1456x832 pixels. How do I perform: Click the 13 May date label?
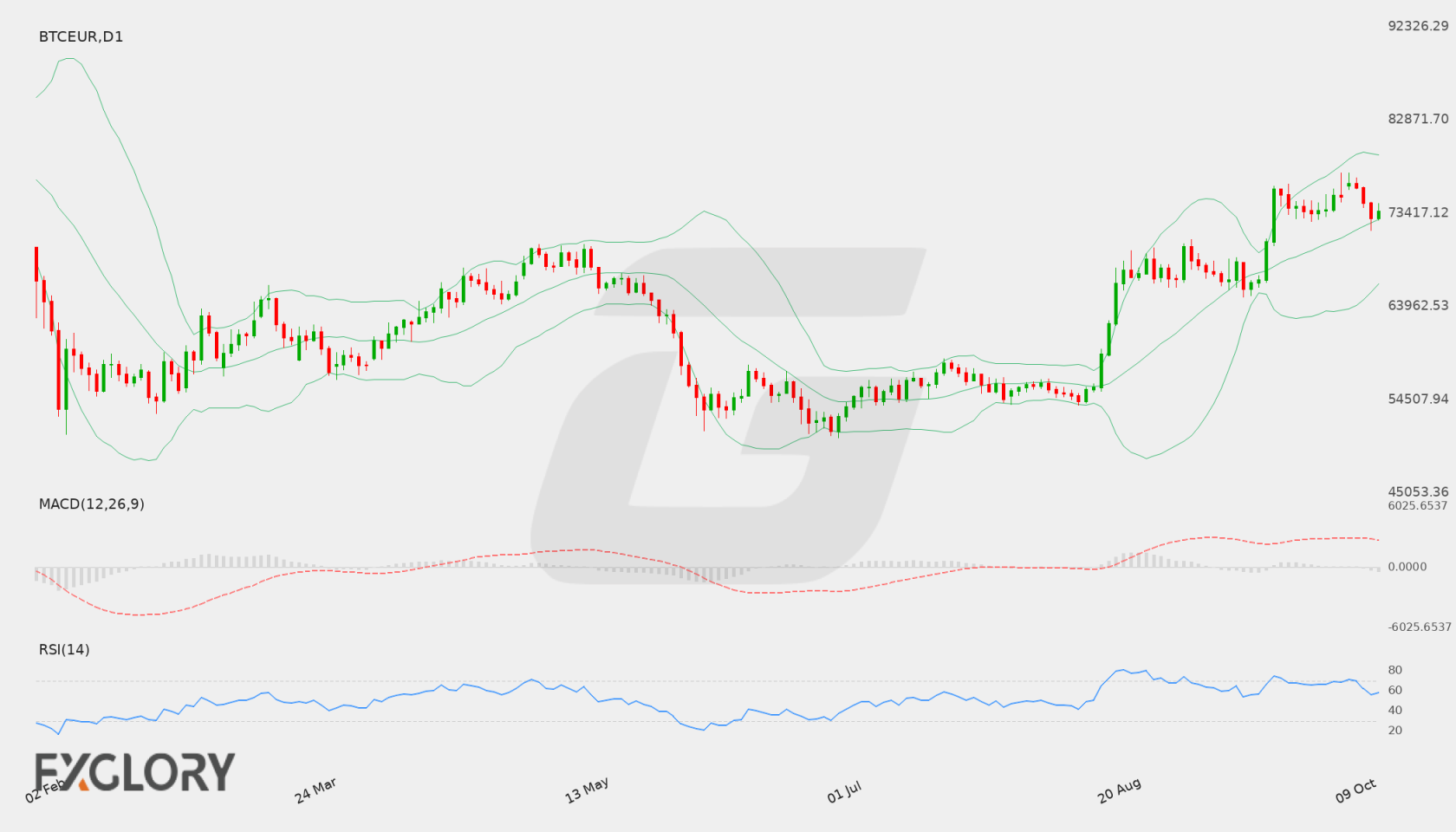coord(587,790)
